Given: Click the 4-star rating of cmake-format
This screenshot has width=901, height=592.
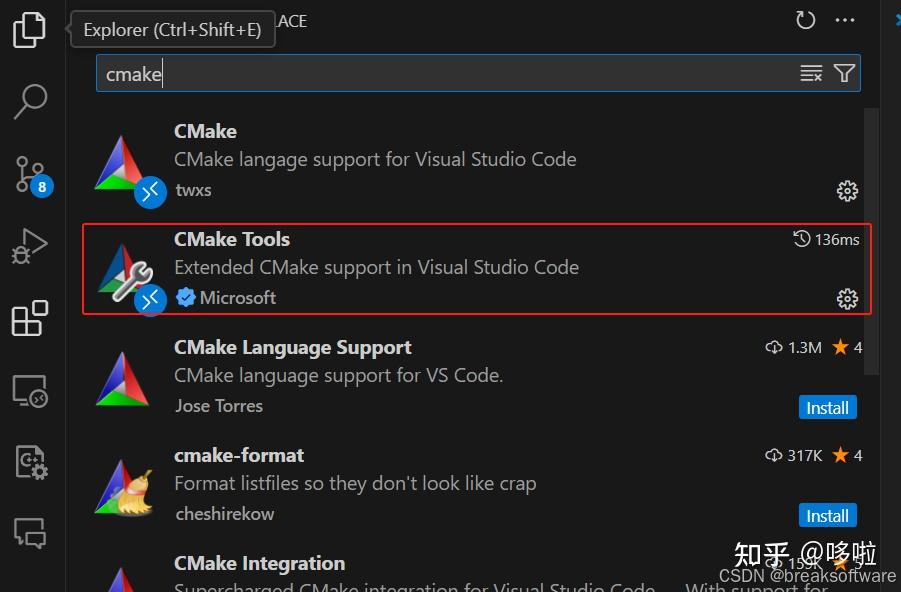Looking at the screenshot, I should tap(849, 455).
